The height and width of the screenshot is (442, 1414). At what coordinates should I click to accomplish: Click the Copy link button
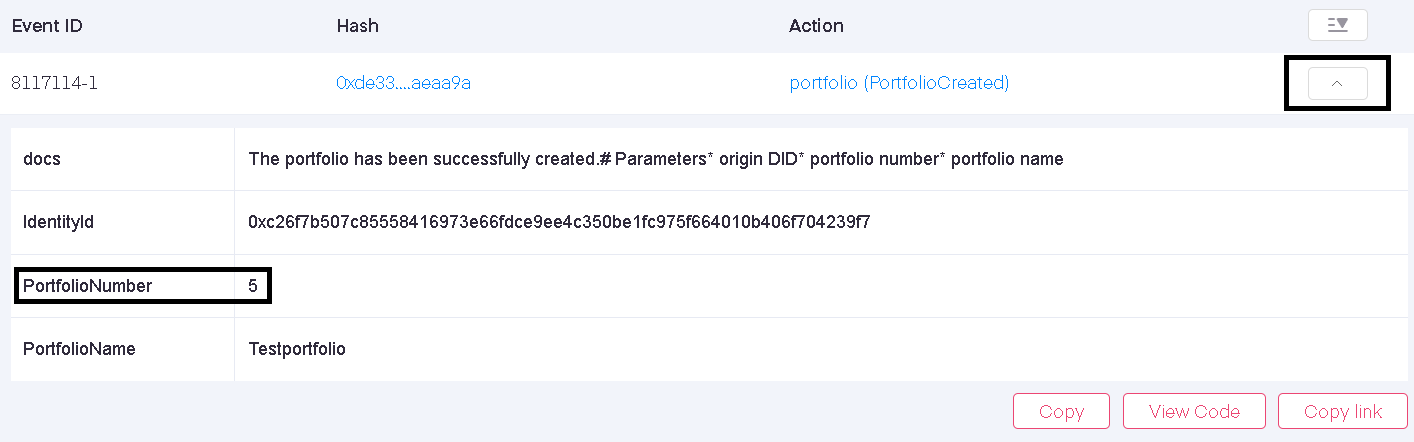[x=1343, y=411]
